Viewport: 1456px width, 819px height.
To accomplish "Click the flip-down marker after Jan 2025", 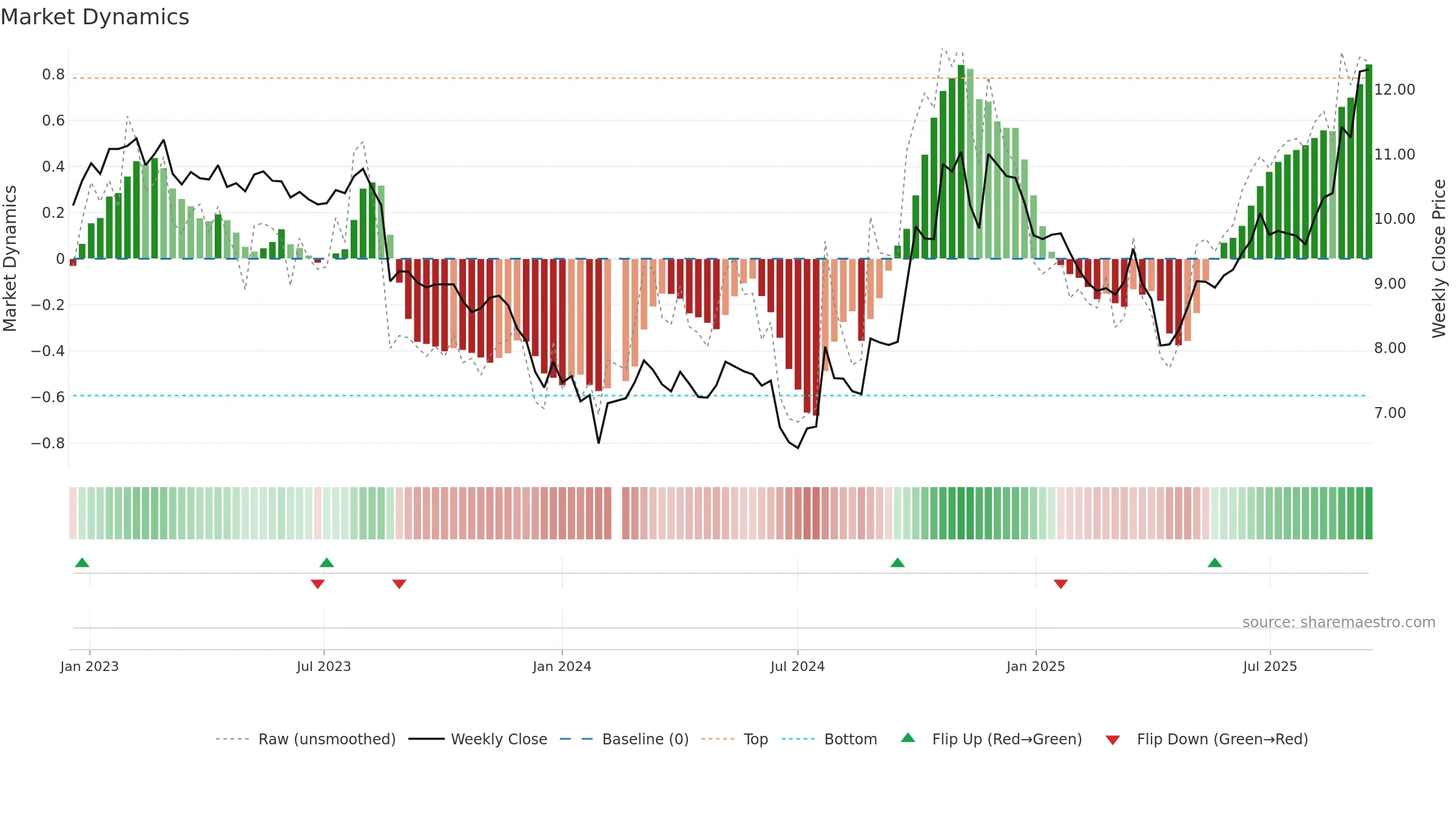I will (x=1060, y=584).
